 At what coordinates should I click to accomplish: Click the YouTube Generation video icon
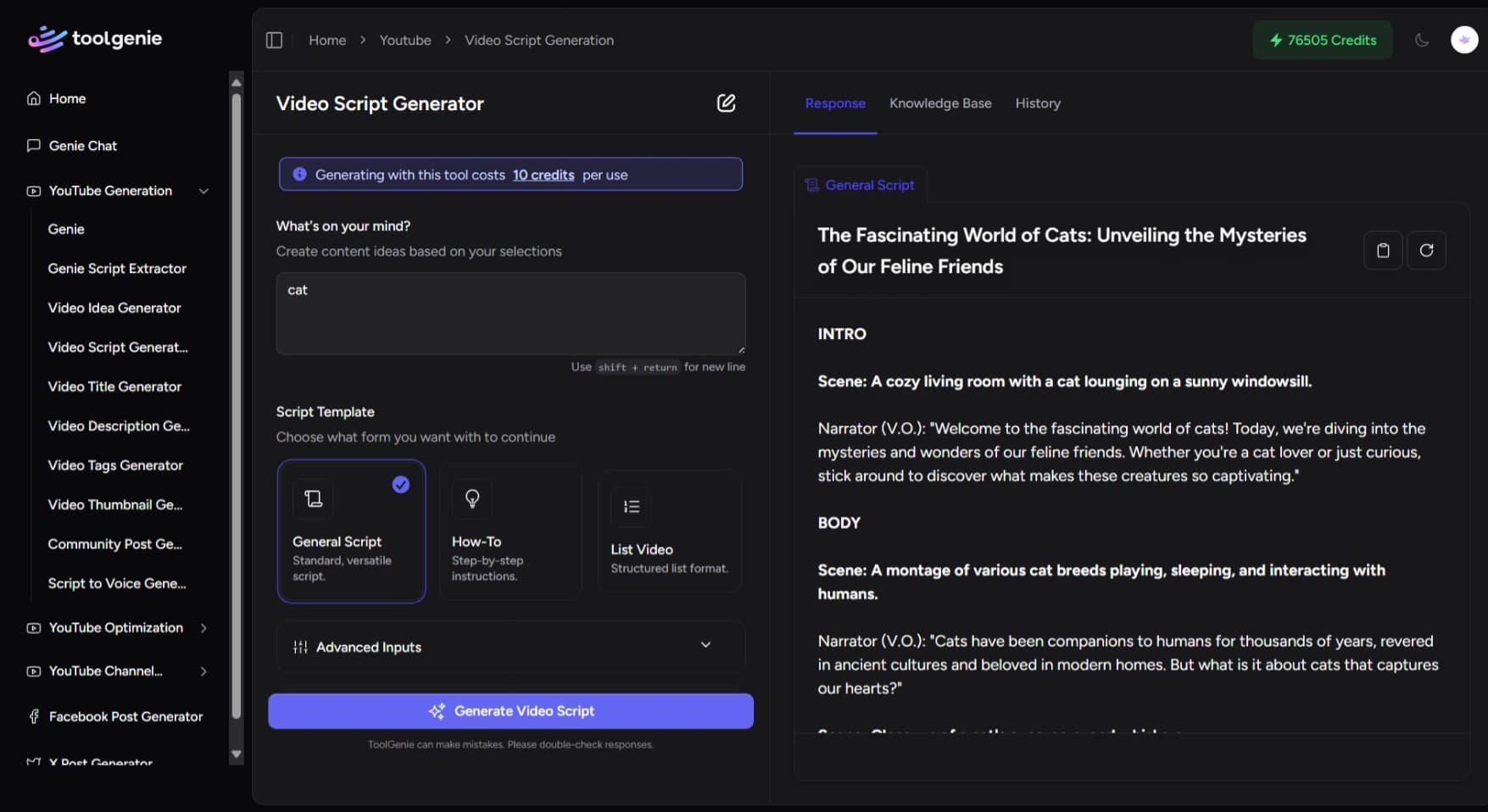(x=34, y=191)
